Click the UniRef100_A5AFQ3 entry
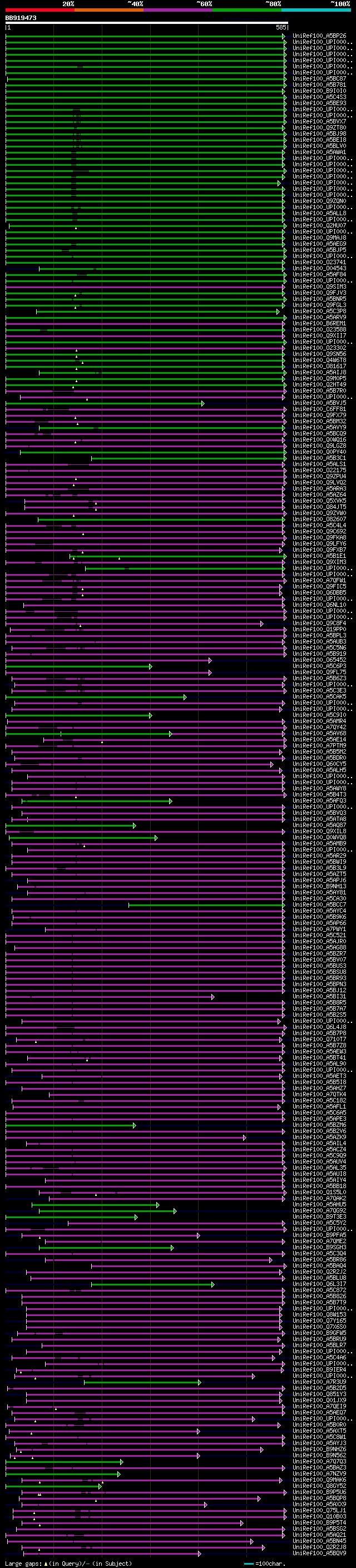Screen dimensions: 356x1568 319,801
